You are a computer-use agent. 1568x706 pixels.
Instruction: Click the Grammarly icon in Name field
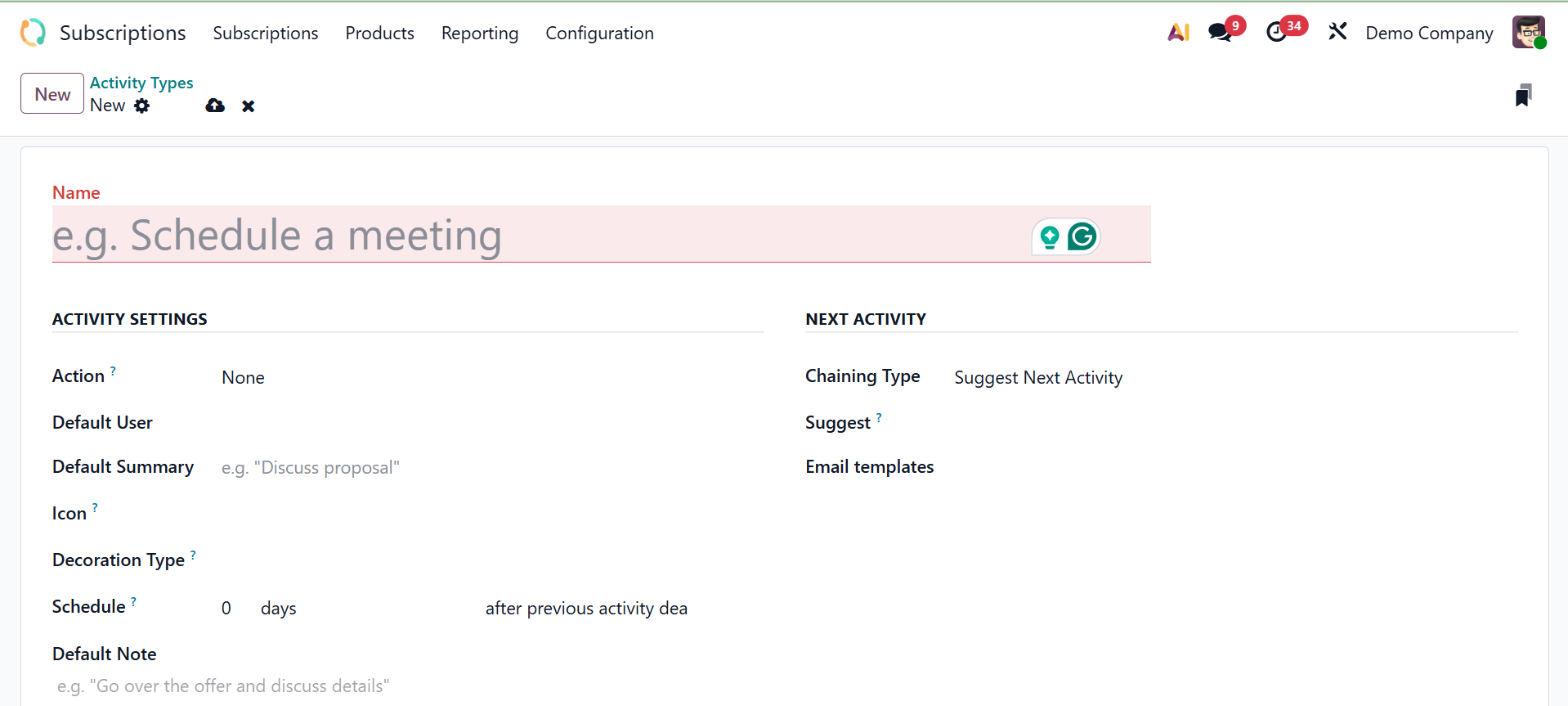pos(1082,237)
